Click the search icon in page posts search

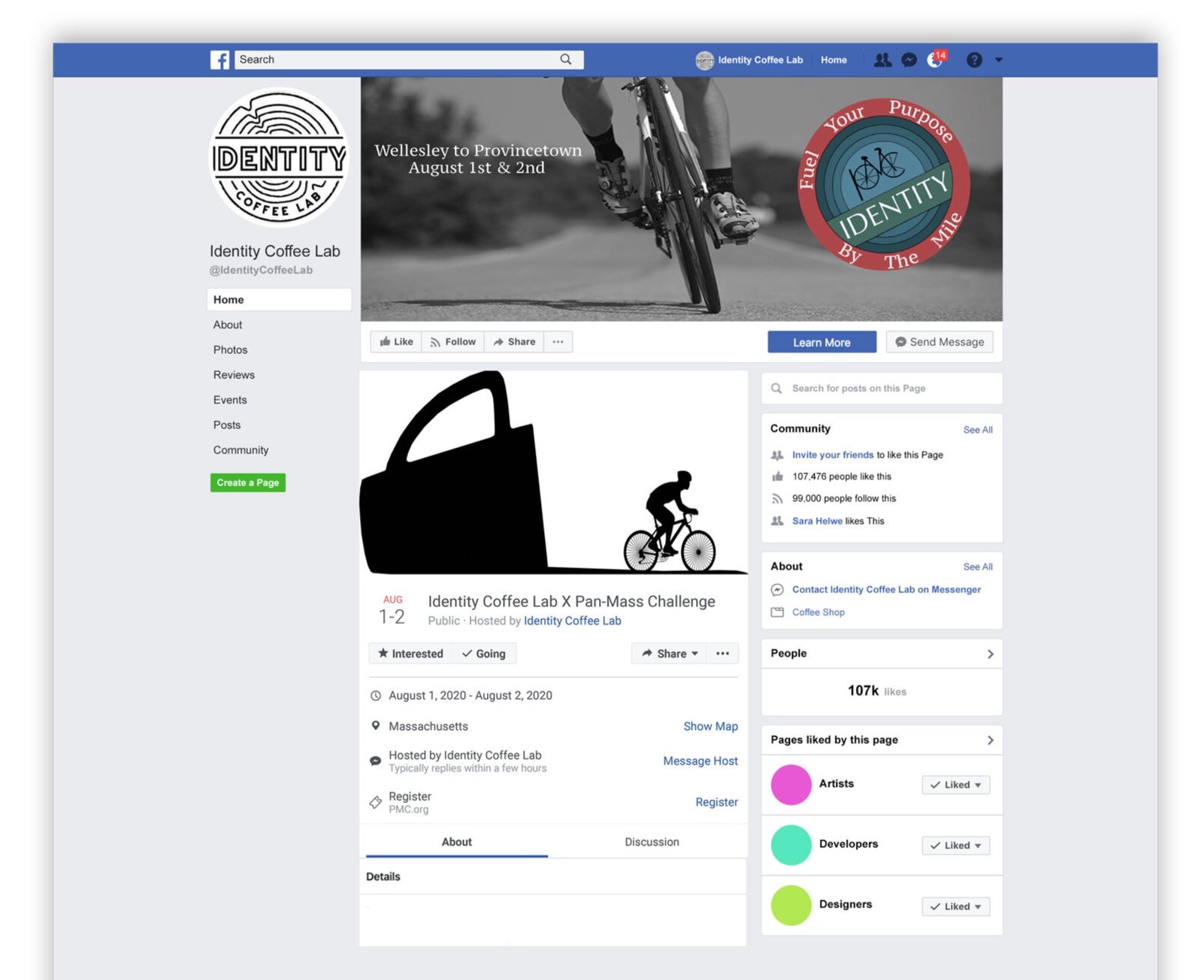click(776, 389)
